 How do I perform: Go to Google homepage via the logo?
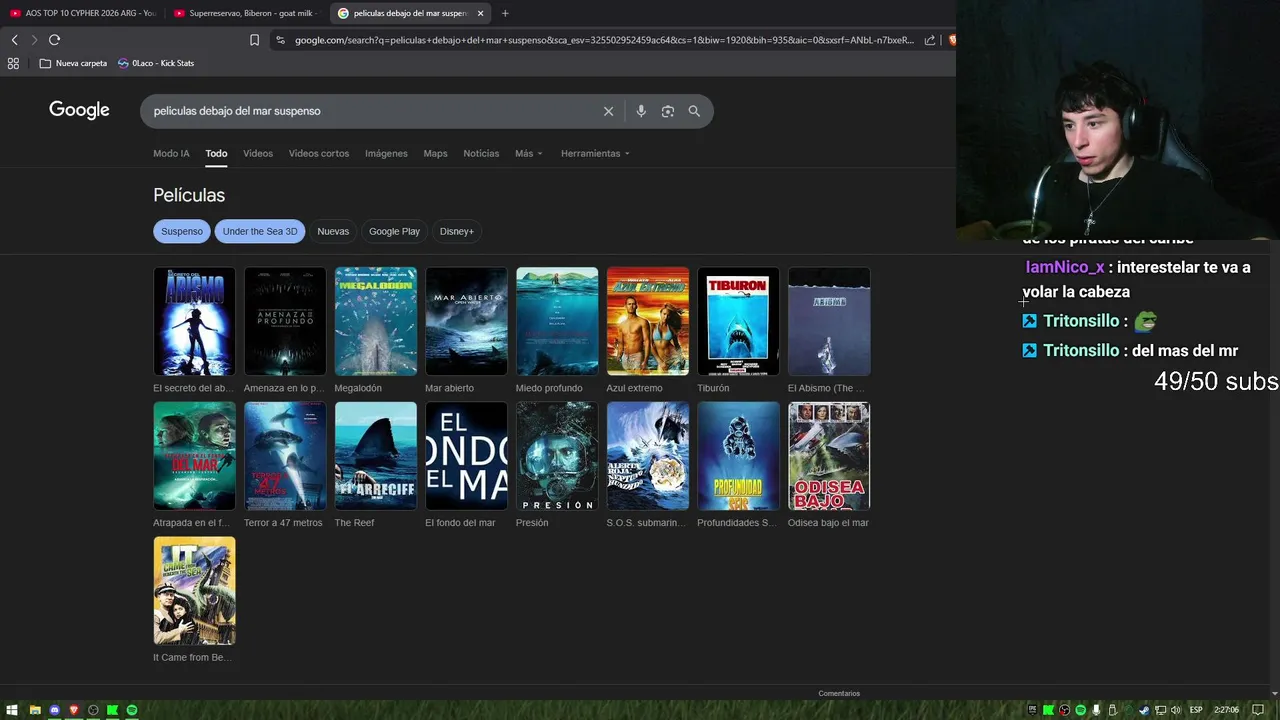[79, 110]
